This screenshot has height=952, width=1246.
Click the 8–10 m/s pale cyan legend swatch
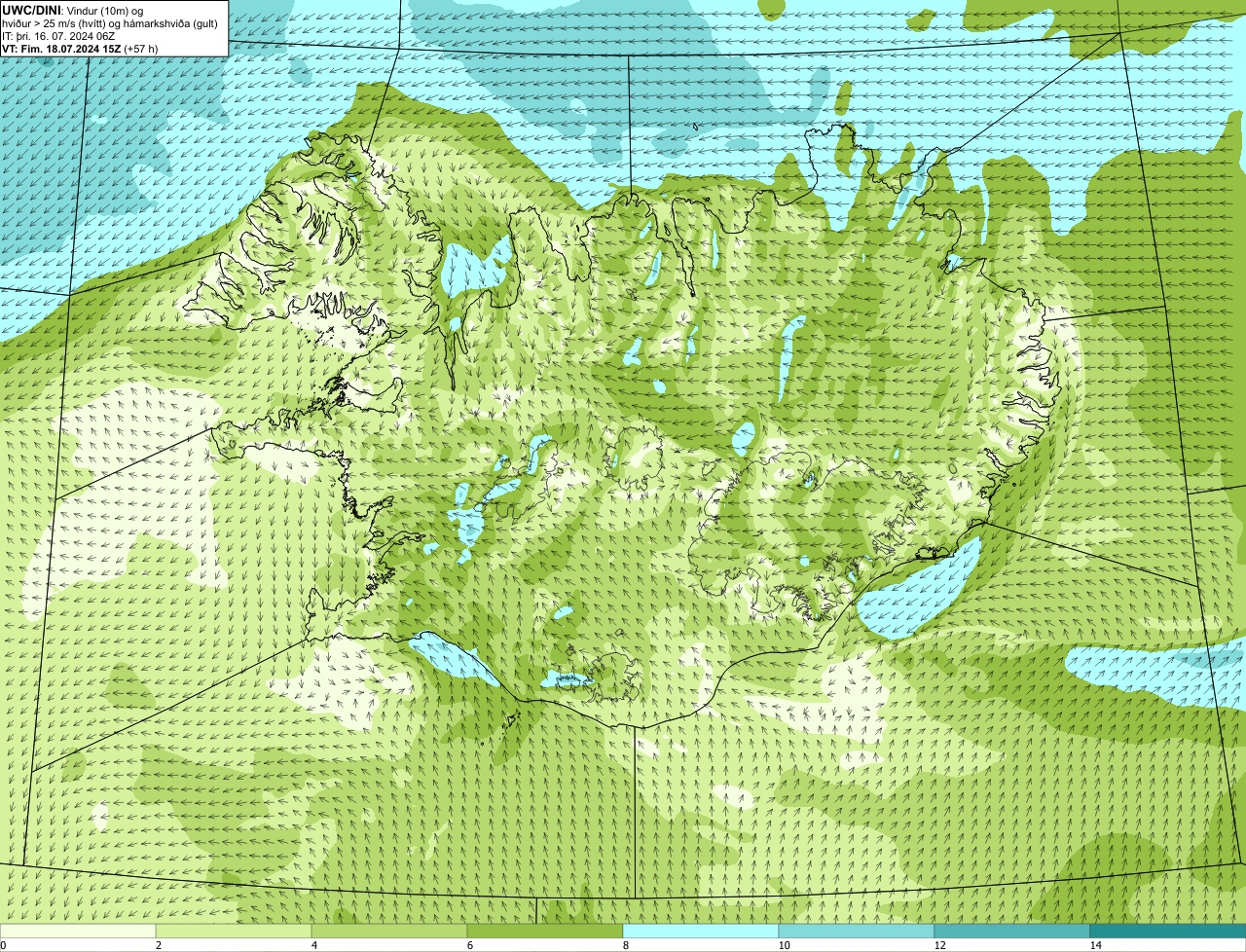[701, 931]
